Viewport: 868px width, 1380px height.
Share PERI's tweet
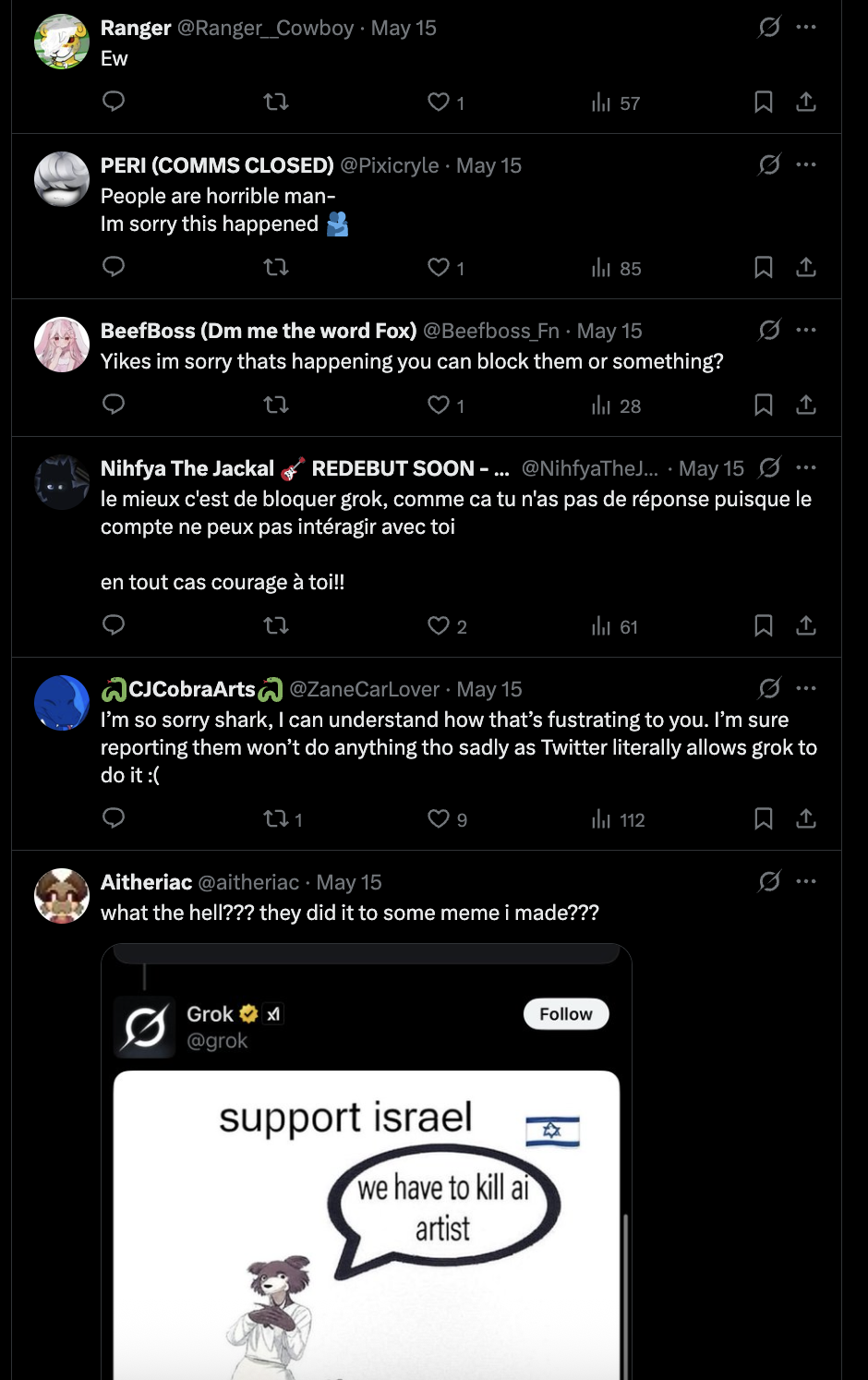tap(806, 267)
